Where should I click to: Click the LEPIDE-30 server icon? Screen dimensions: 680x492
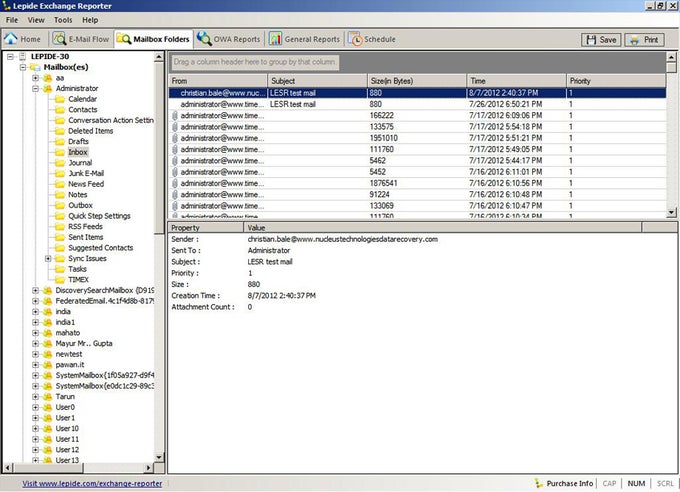[23, 56]
